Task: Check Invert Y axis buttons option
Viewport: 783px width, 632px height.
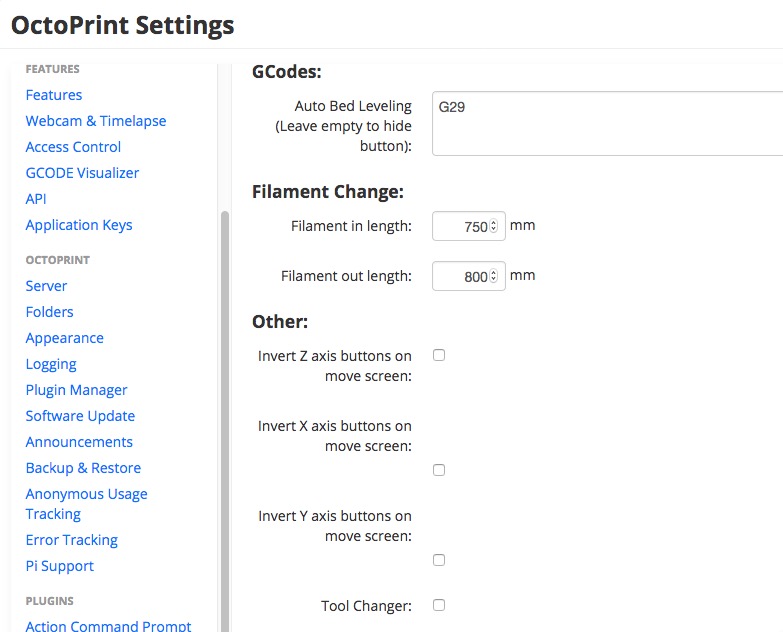Action: click(x=439, y=560)
